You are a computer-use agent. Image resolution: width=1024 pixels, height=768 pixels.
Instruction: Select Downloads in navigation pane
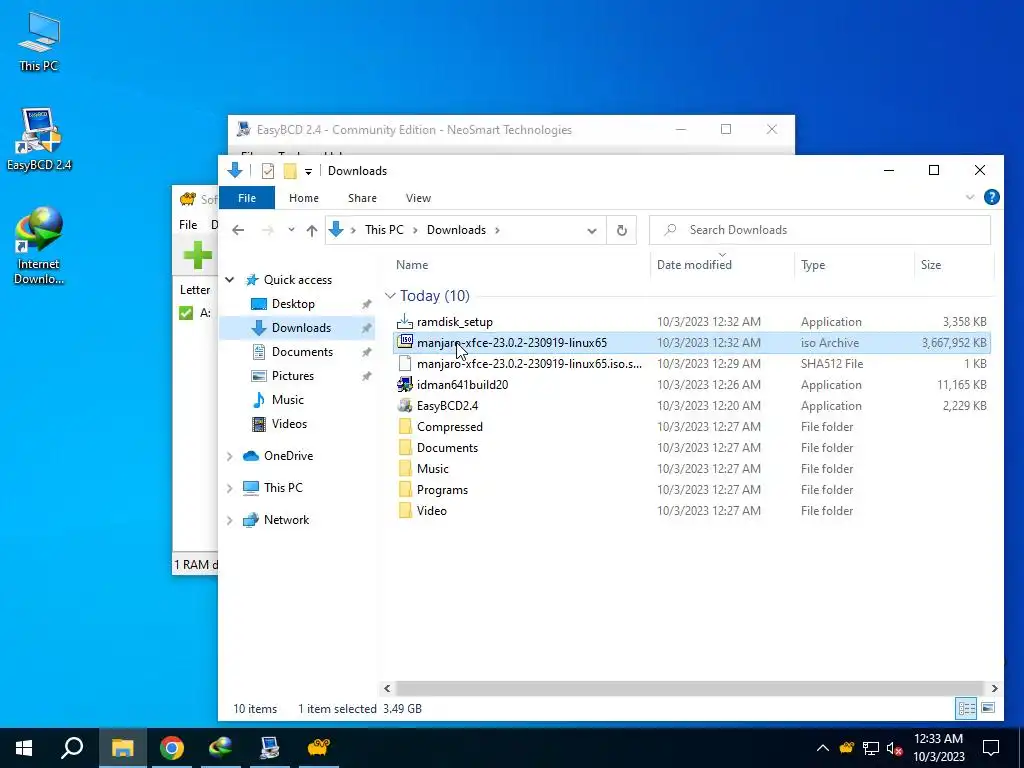coord(301,328)
